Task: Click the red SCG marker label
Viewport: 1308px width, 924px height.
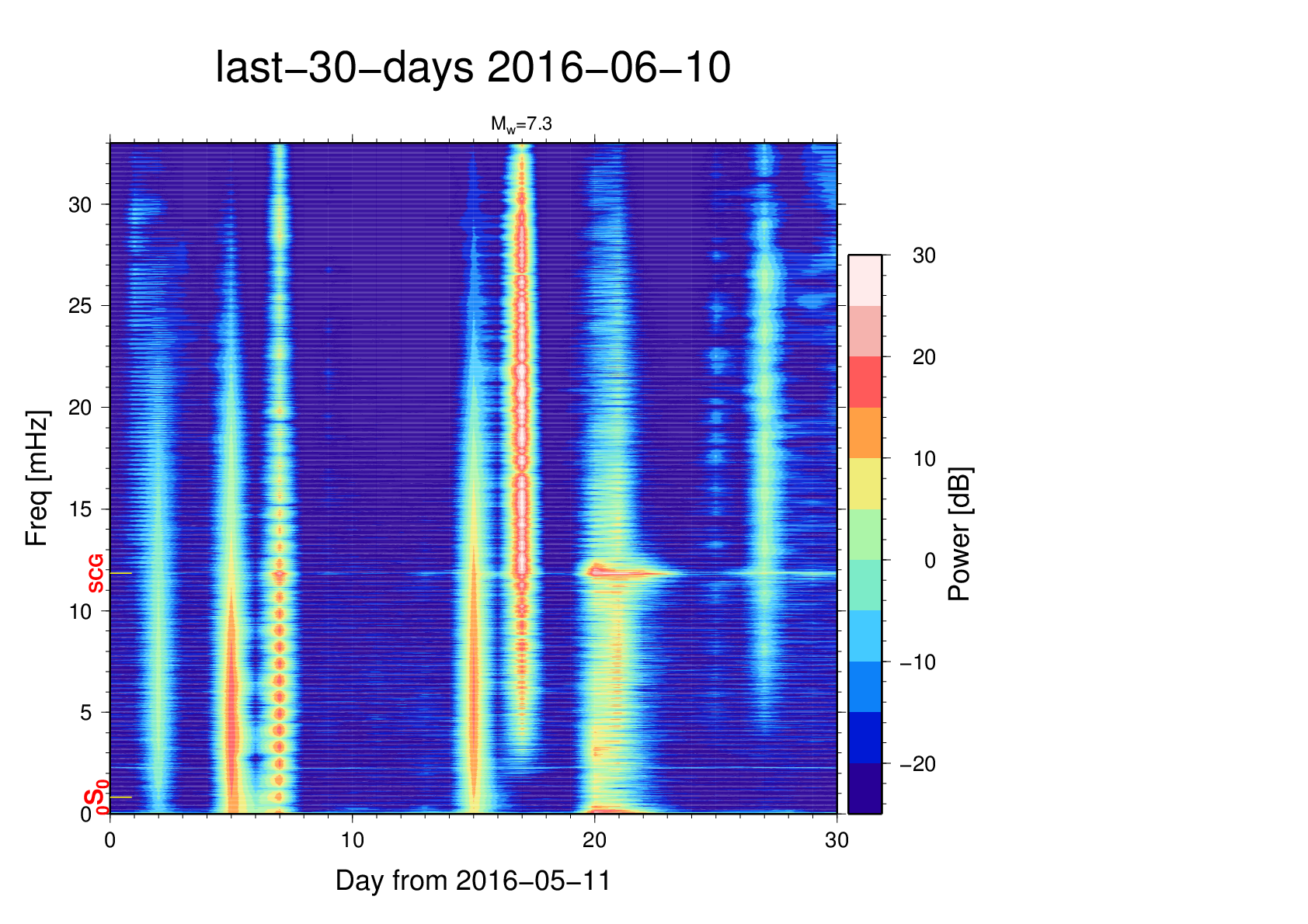Action: point(96,574)
